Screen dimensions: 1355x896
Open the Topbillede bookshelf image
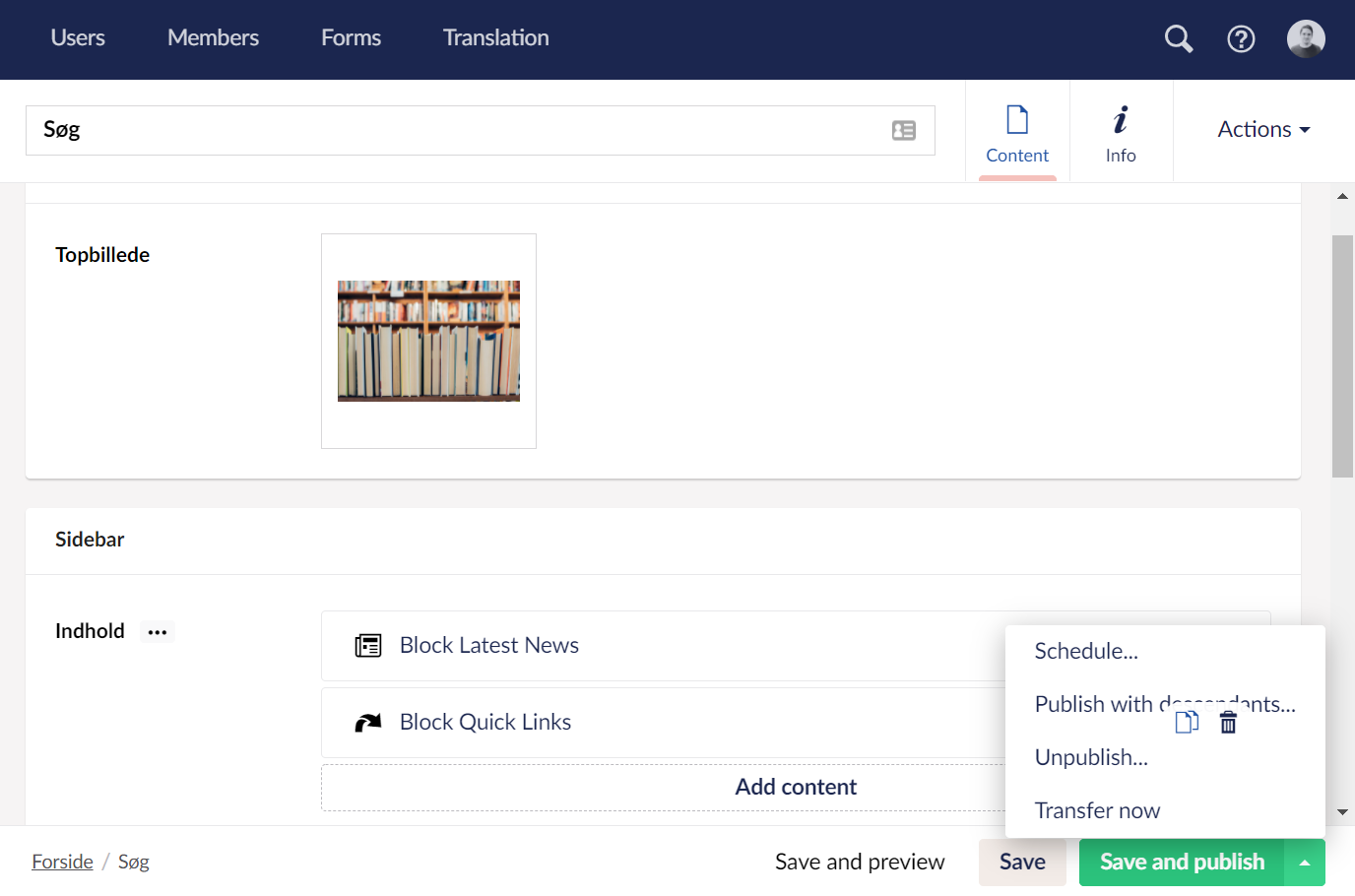[428, 341]
